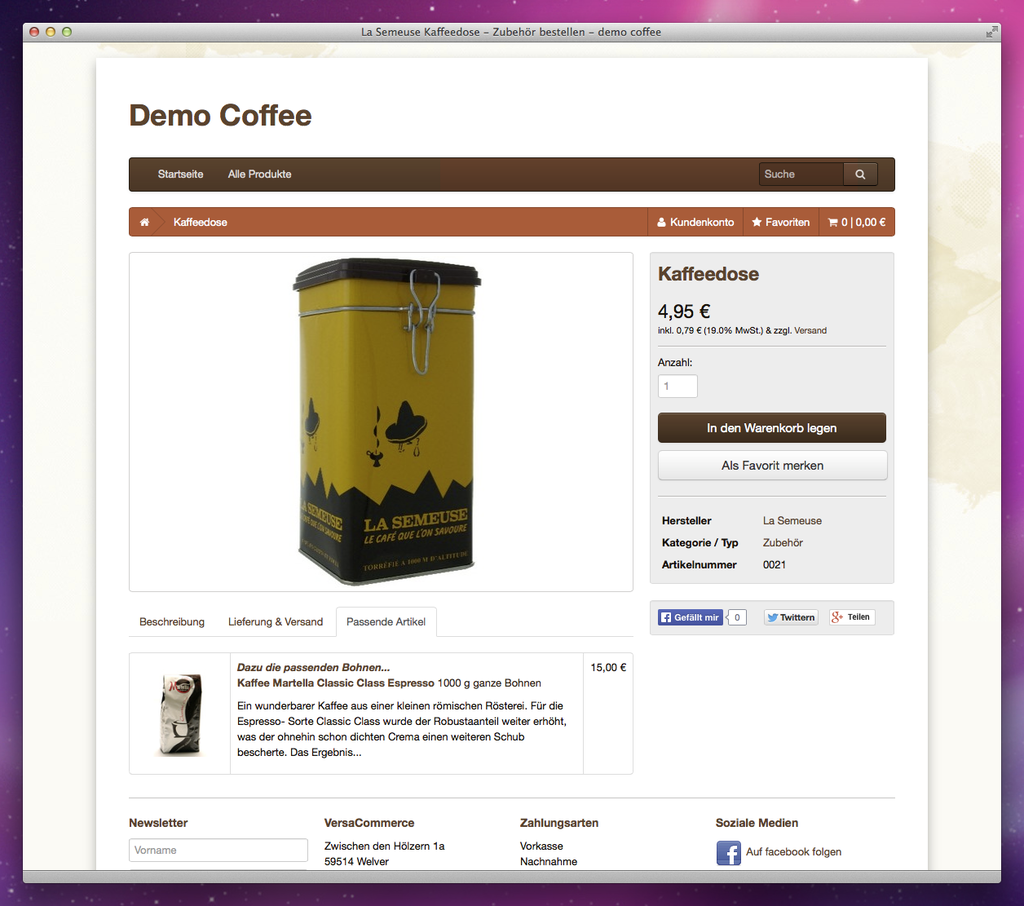Click the Facebook Gefällt mir button

pos(690,617)
